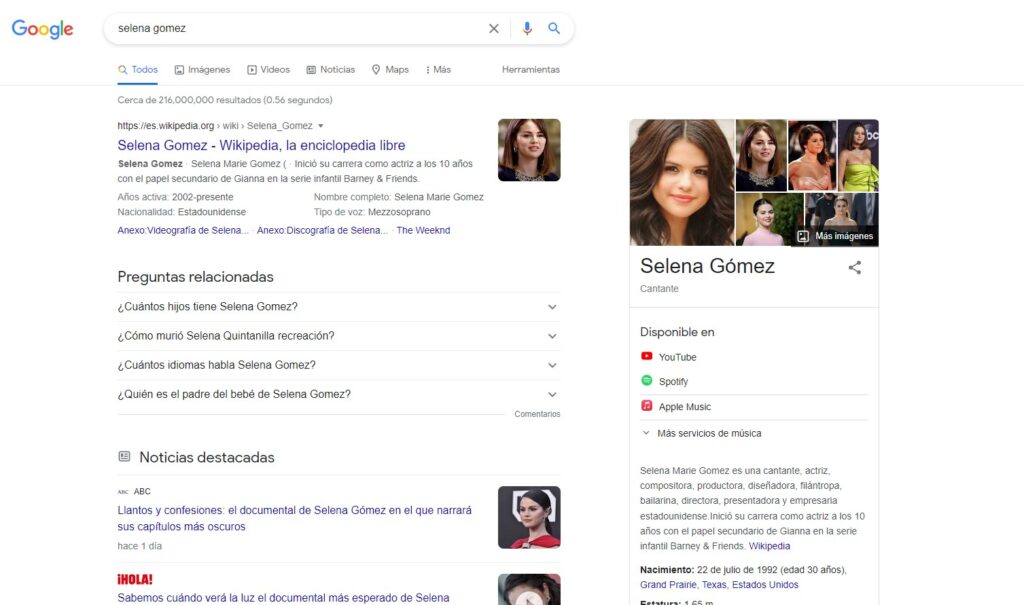
Task: Click the result count text Cerca de 216,000,000
Action: pyautogui.click(x=225, y=100)
